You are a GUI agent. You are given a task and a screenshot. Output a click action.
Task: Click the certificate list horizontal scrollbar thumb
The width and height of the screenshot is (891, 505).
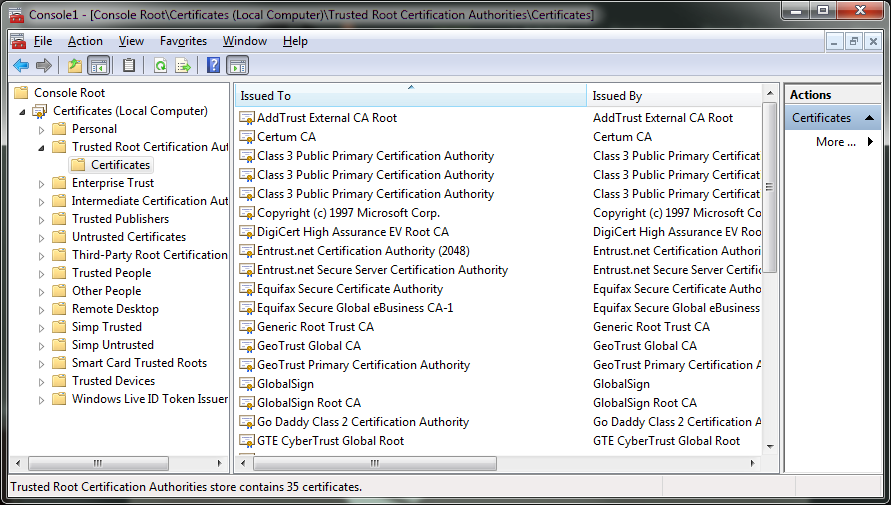coord(375,464)
